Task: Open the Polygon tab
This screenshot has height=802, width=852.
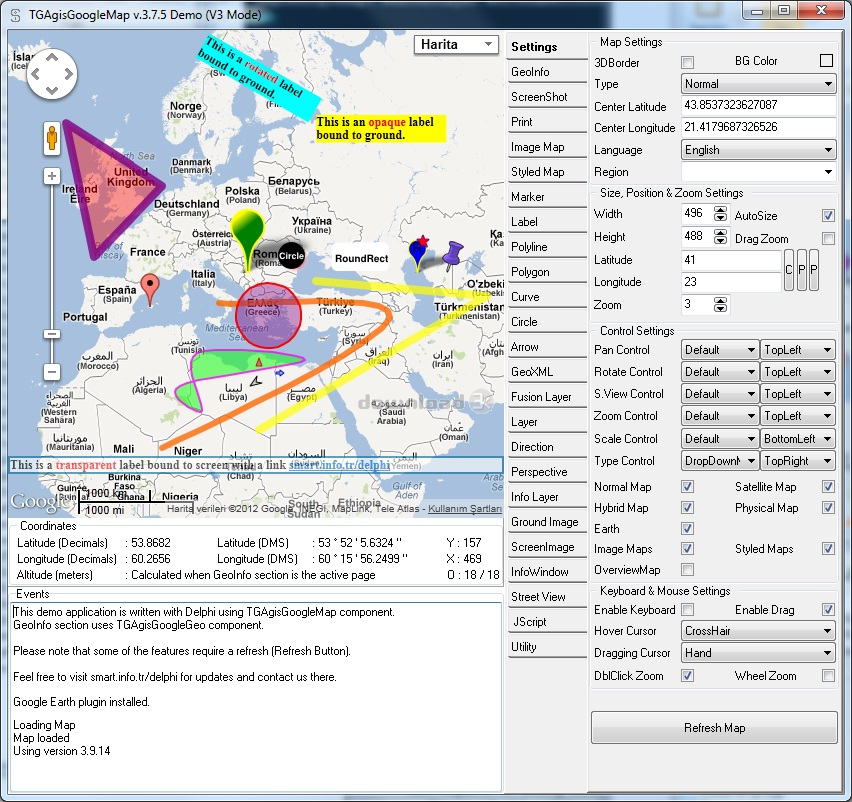Action: point(547,272)
